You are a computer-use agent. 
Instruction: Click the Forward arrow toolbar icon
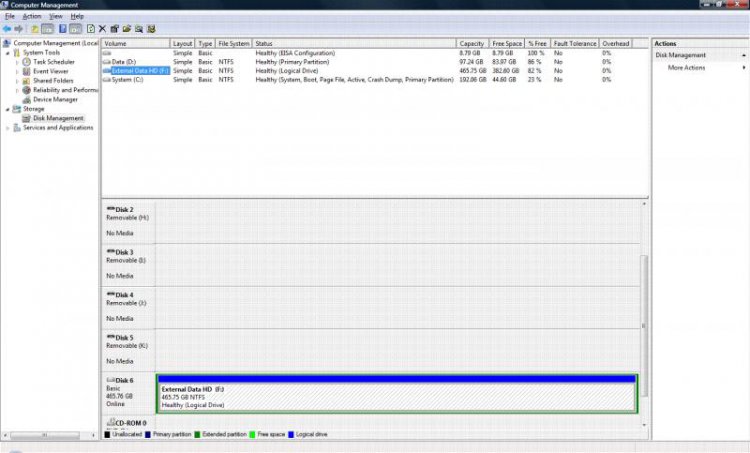pos(20,29)
